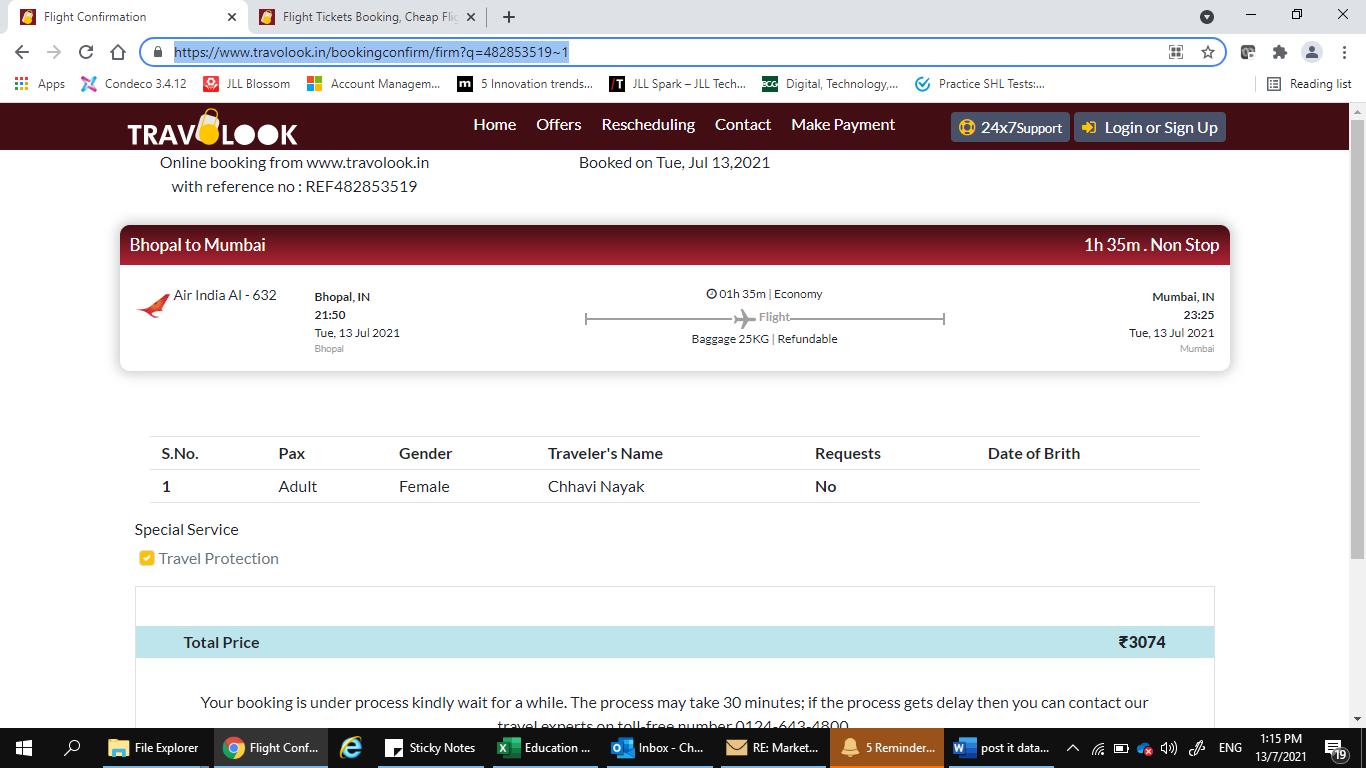Open the Apps bookmarks grid icon
1366x768 pixels.
22,84
